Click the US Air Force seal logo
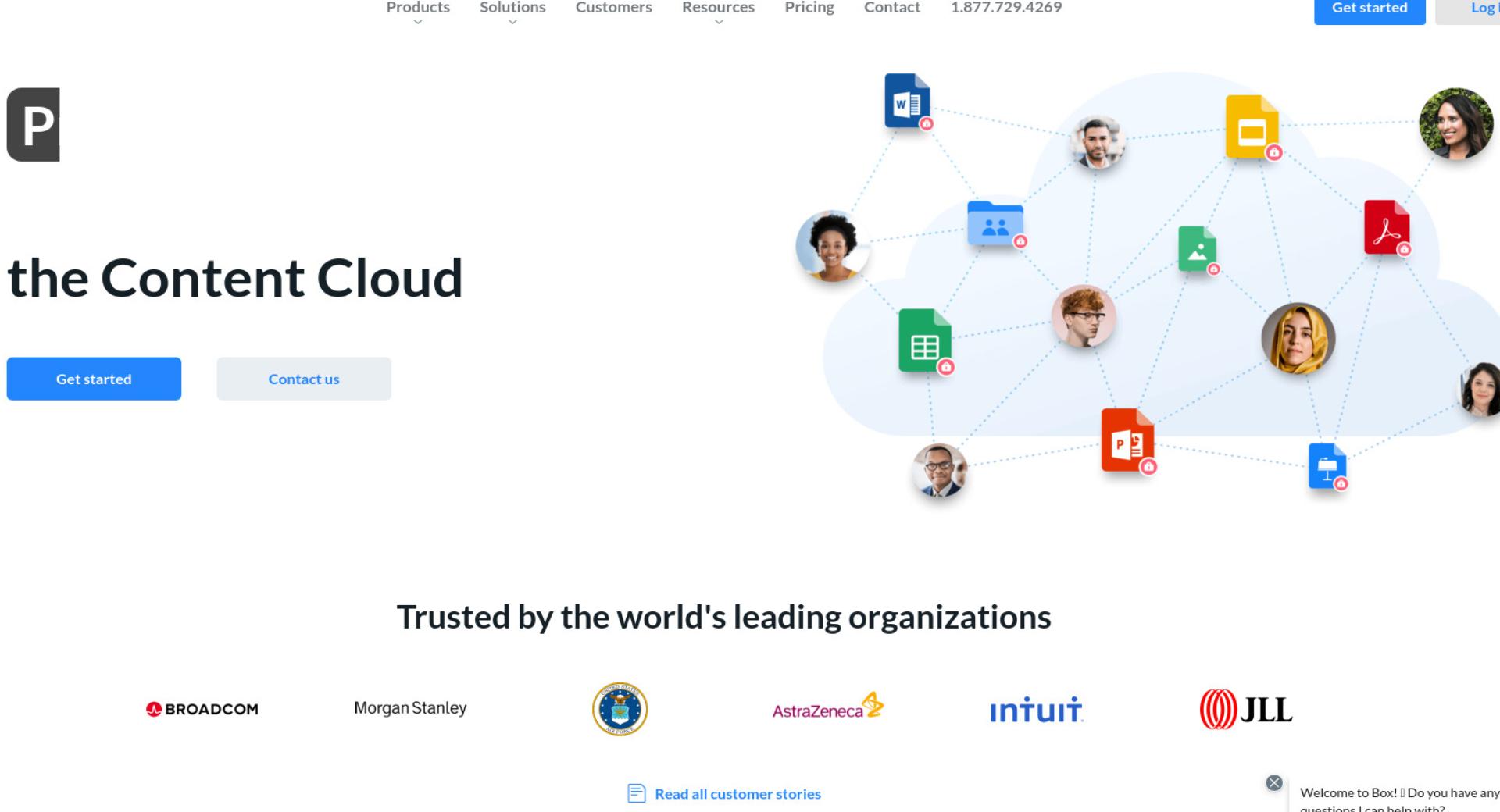 (620, 709)
